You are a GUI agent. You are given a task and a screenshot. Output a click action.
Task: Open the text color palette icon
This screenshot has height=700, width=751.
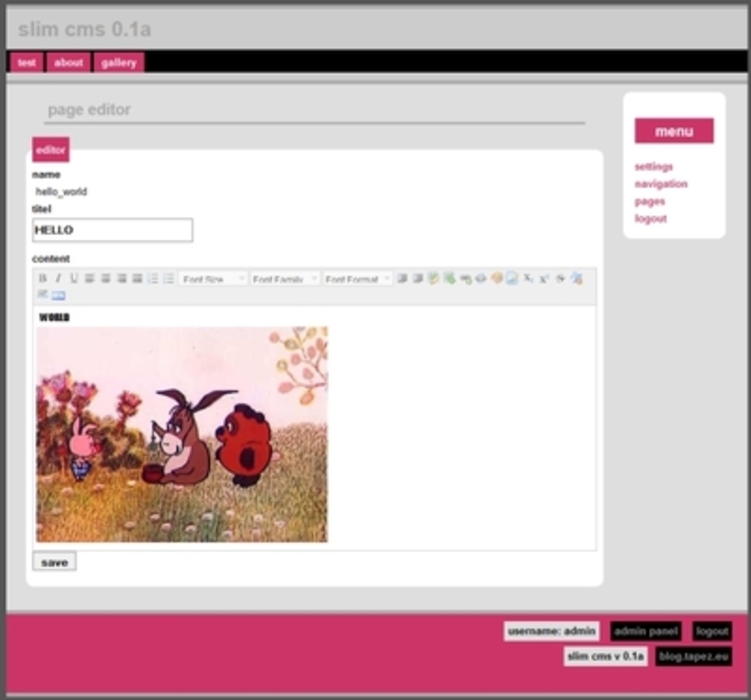click(497, 278)
